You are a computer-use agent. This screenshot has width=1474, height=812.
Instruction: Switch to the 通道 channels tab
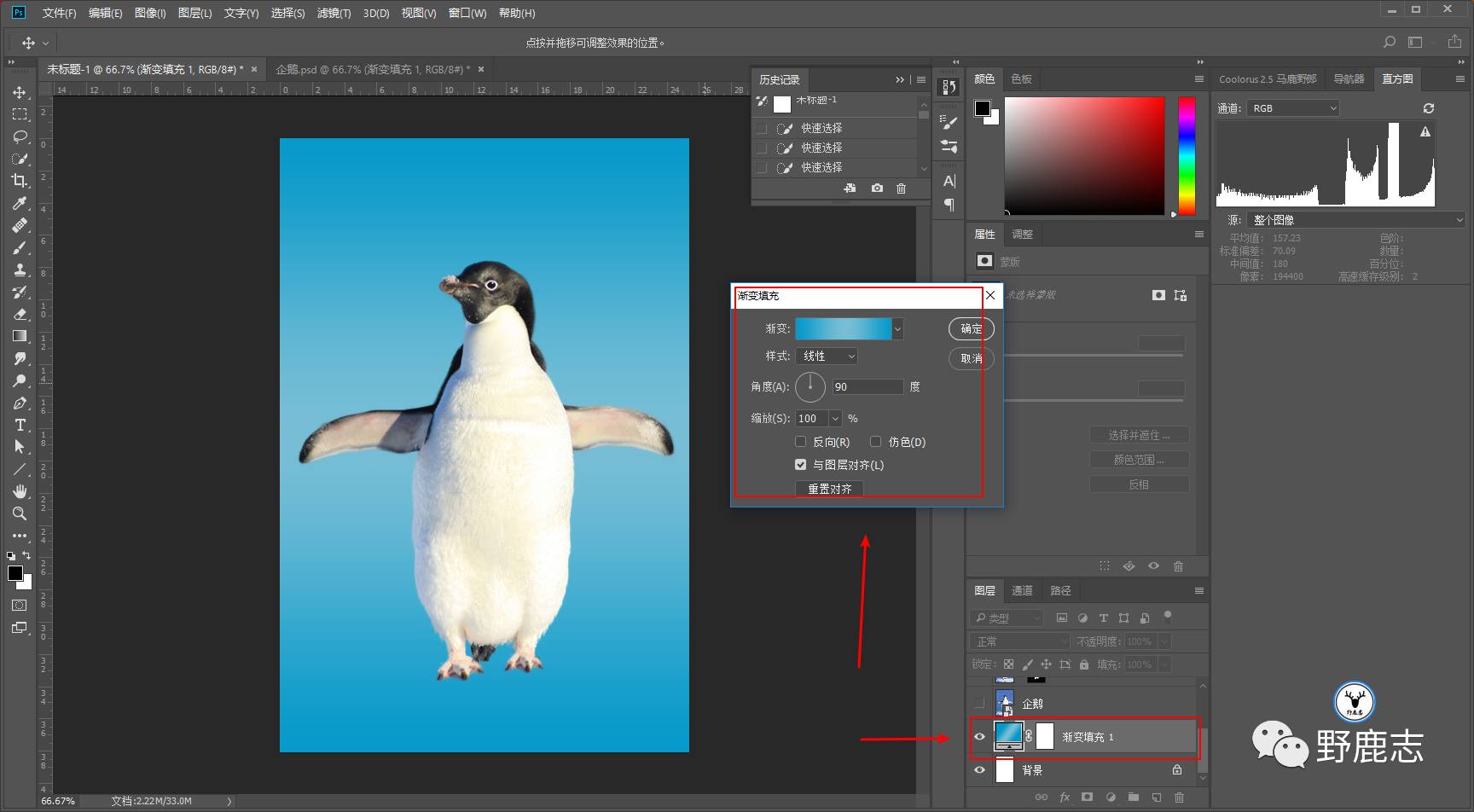click(1021, 590)
